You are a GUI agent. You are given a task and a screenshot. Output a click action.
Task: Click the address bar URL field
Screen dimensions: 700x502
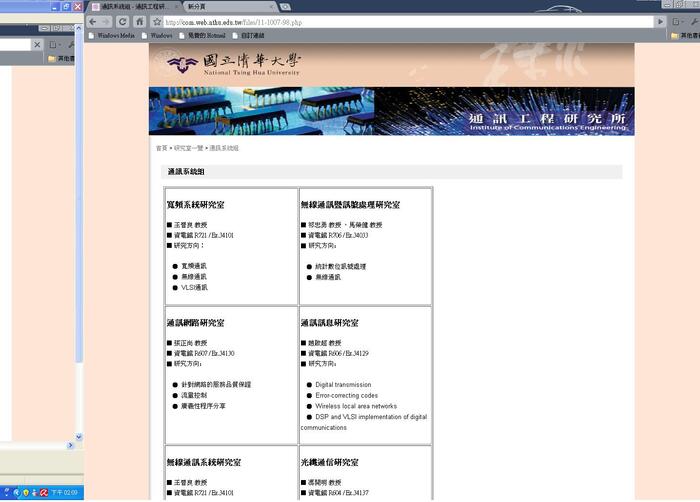408,22
